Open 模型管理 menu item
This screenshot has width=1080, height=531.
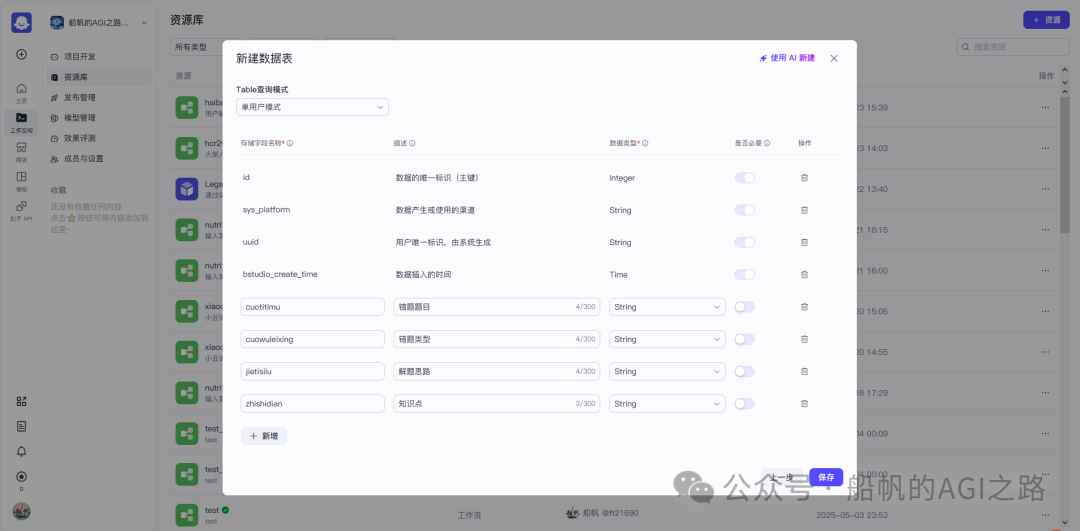pyautogui.click(x=100, y=118)
